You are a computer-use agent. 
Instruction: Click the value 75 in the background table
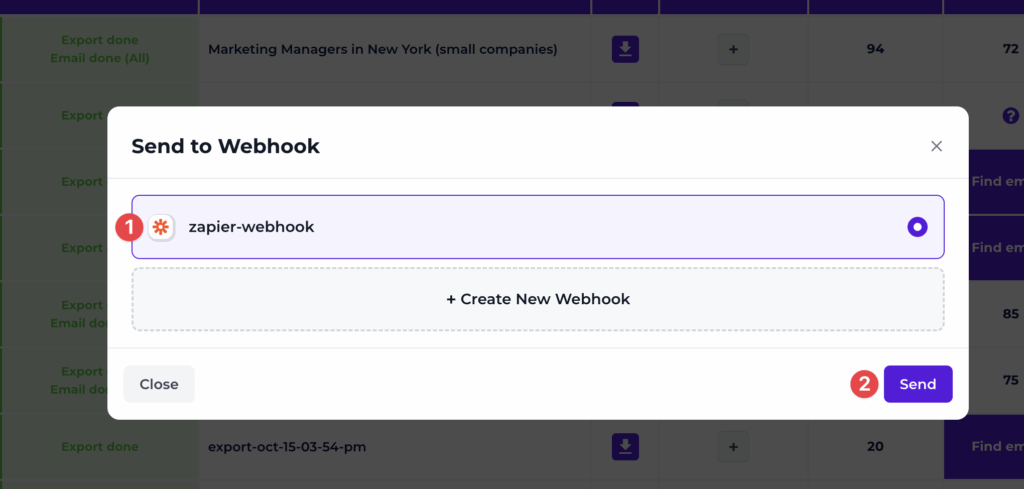1010,381
